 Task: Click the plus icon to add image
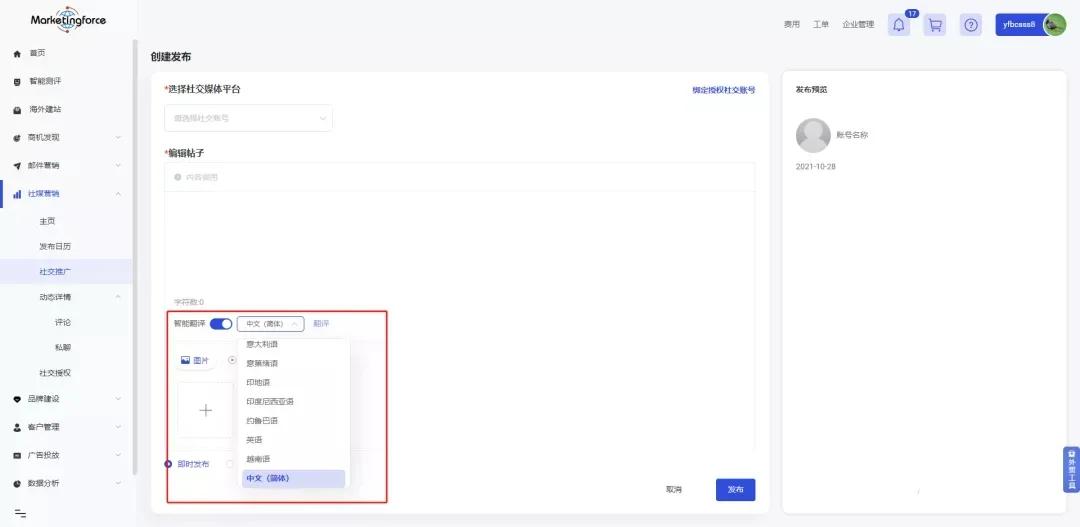tap(205, 411)
